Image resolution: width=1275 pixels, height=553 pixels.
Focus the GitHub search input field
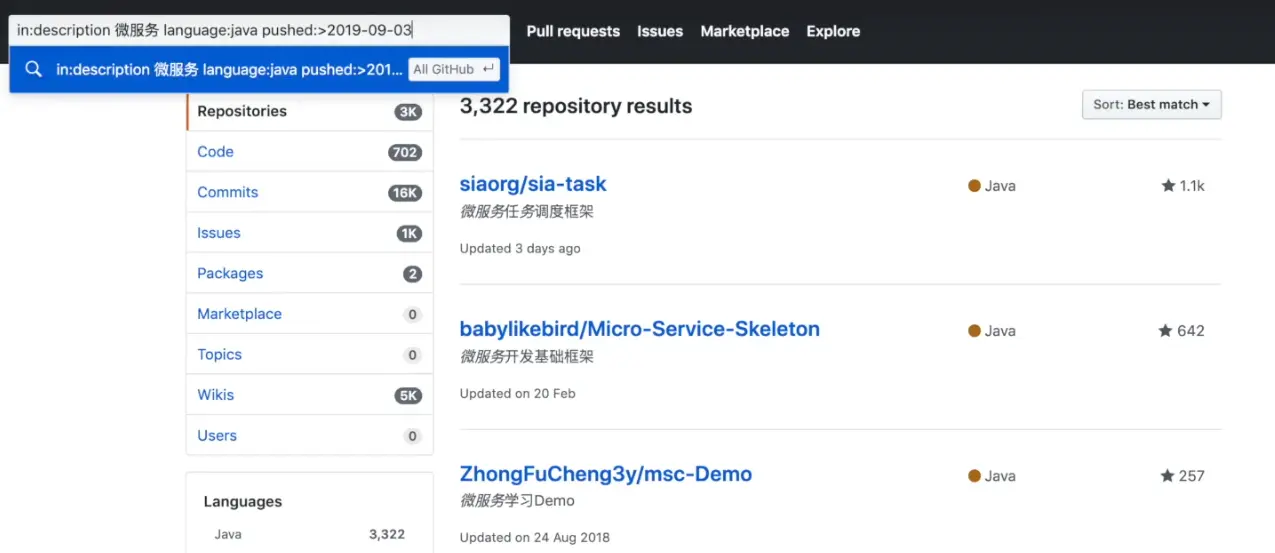[259, 30]
